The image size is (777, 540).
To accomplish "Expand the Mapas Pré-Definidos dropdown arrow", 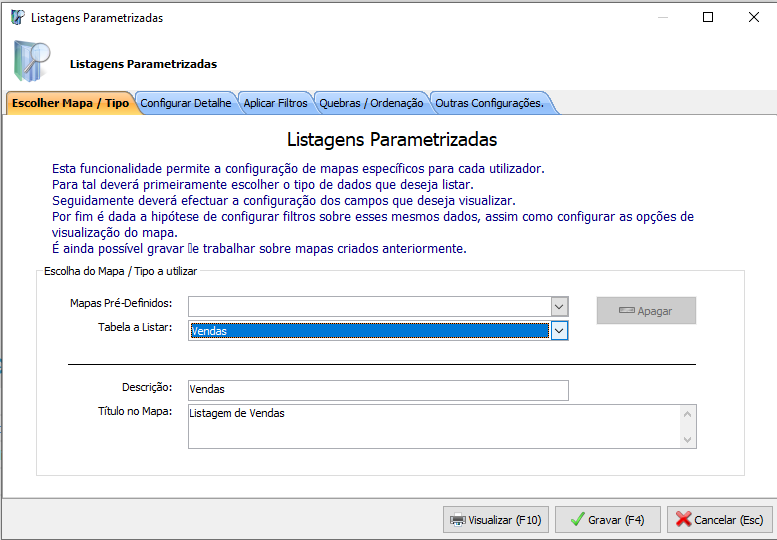I will pos(559,306).
